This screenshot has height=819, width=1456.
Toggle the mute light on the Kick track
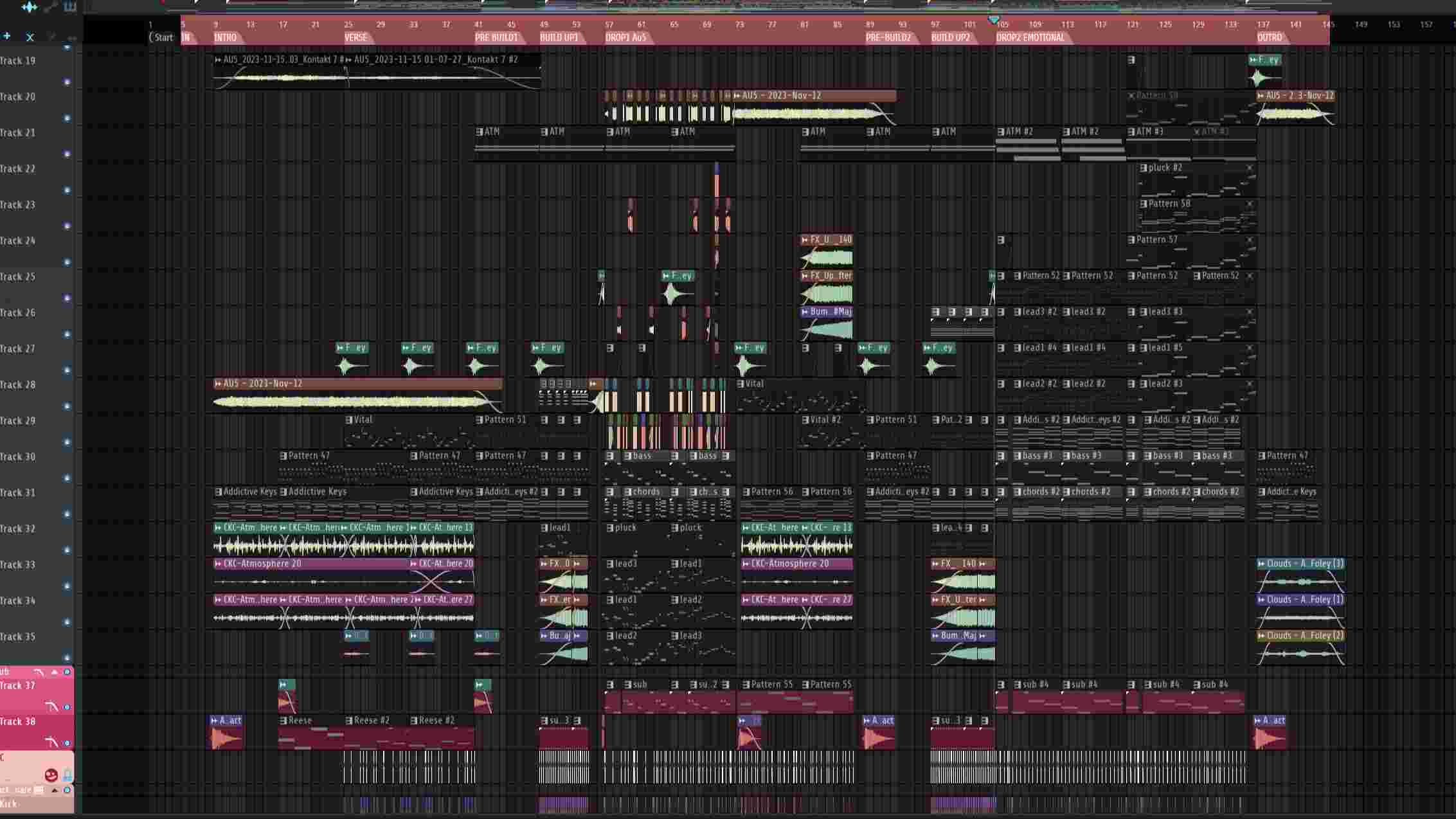tap(67, 790)
